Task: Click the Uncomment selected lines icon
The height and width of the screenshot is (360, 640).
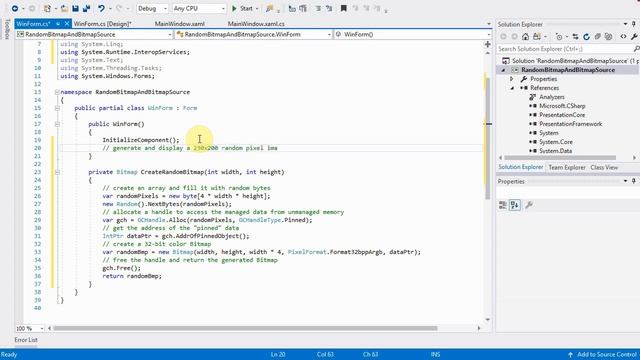Action: (329, 8)
